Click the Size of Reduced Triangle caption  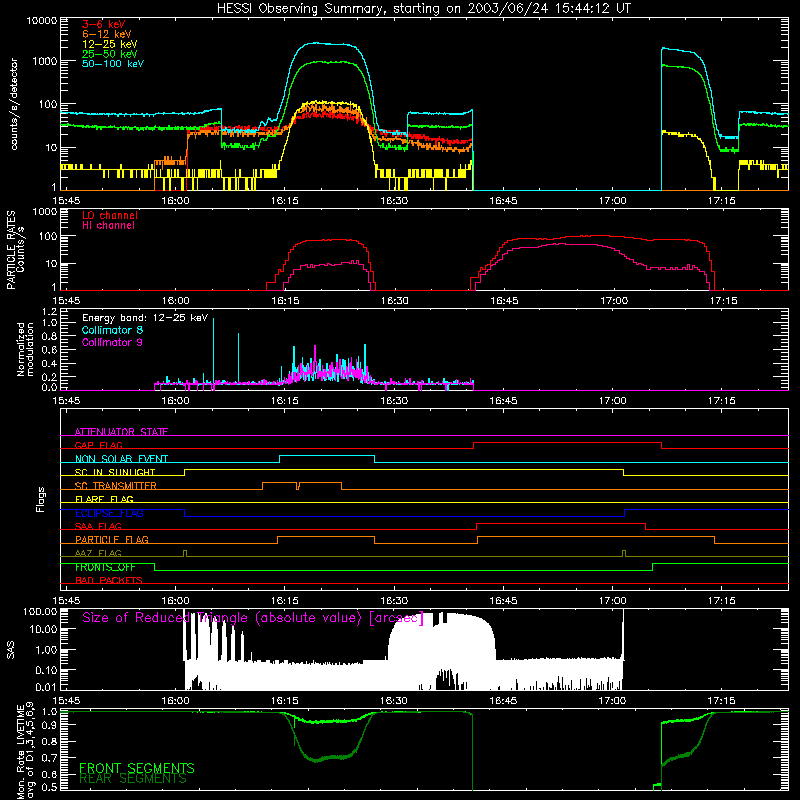pyautogui.click(x=253, y=618)
